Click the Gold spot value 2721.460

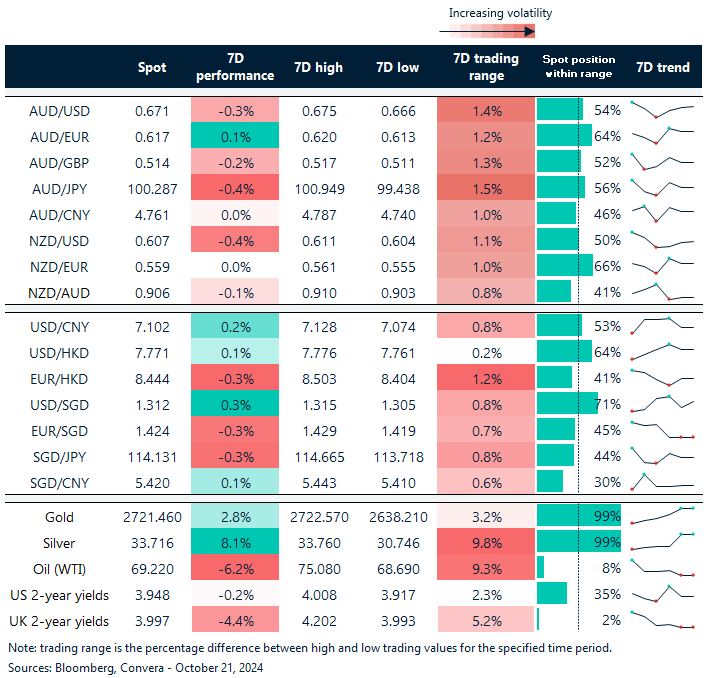point(152,517)
